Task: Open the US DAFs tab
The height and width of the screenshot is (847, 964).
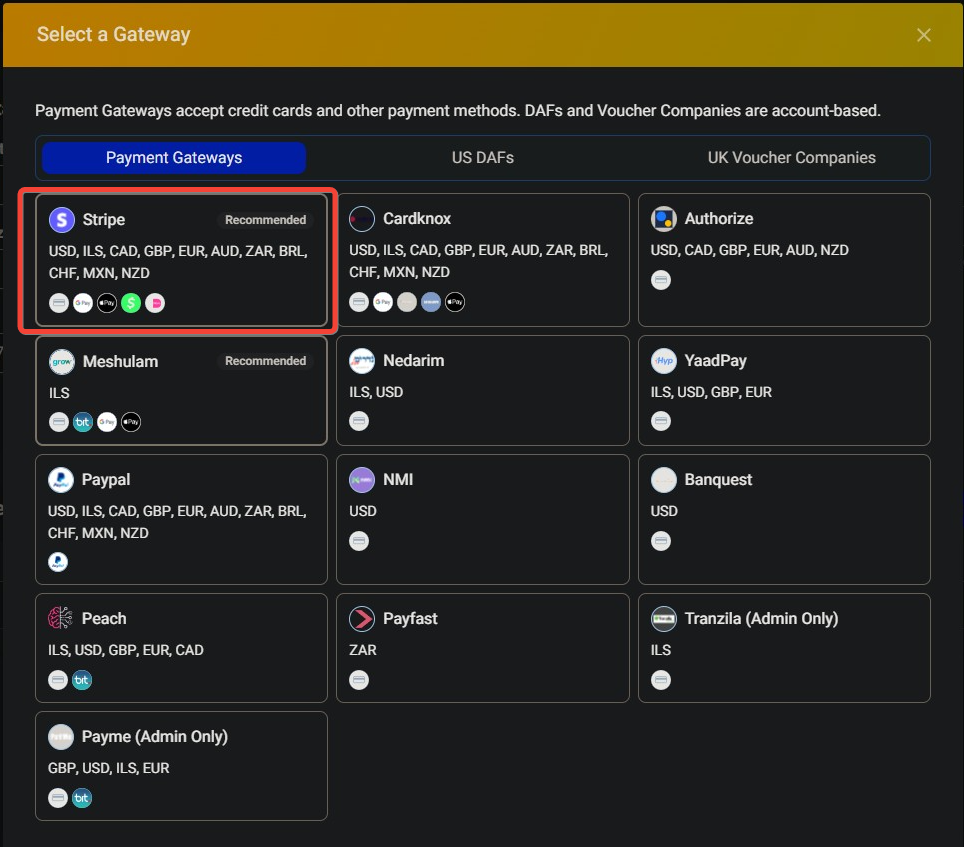Action: tap(483, 158)
